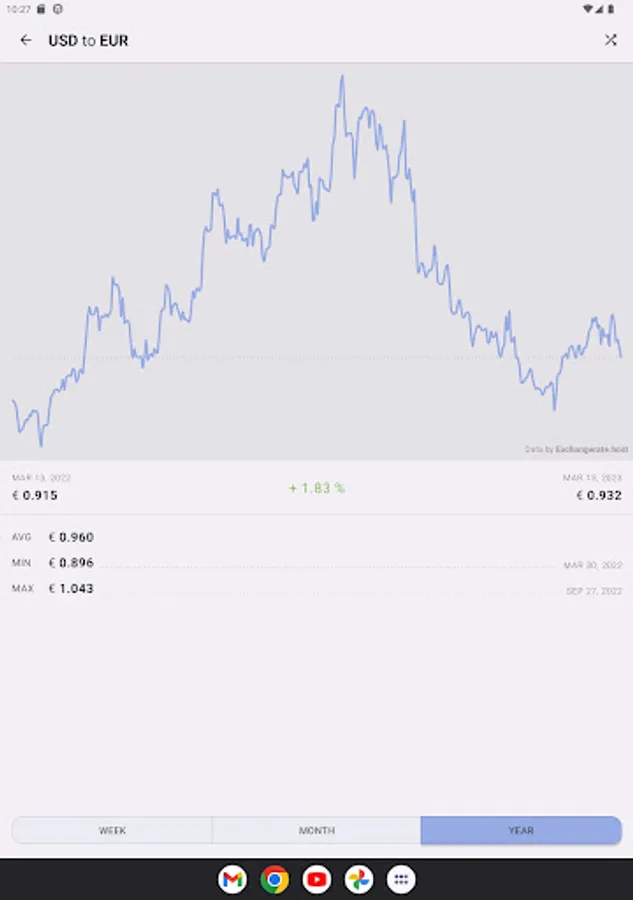Click the USD to EUR title
Screen dimensions: 633x900
coord(88,41)
